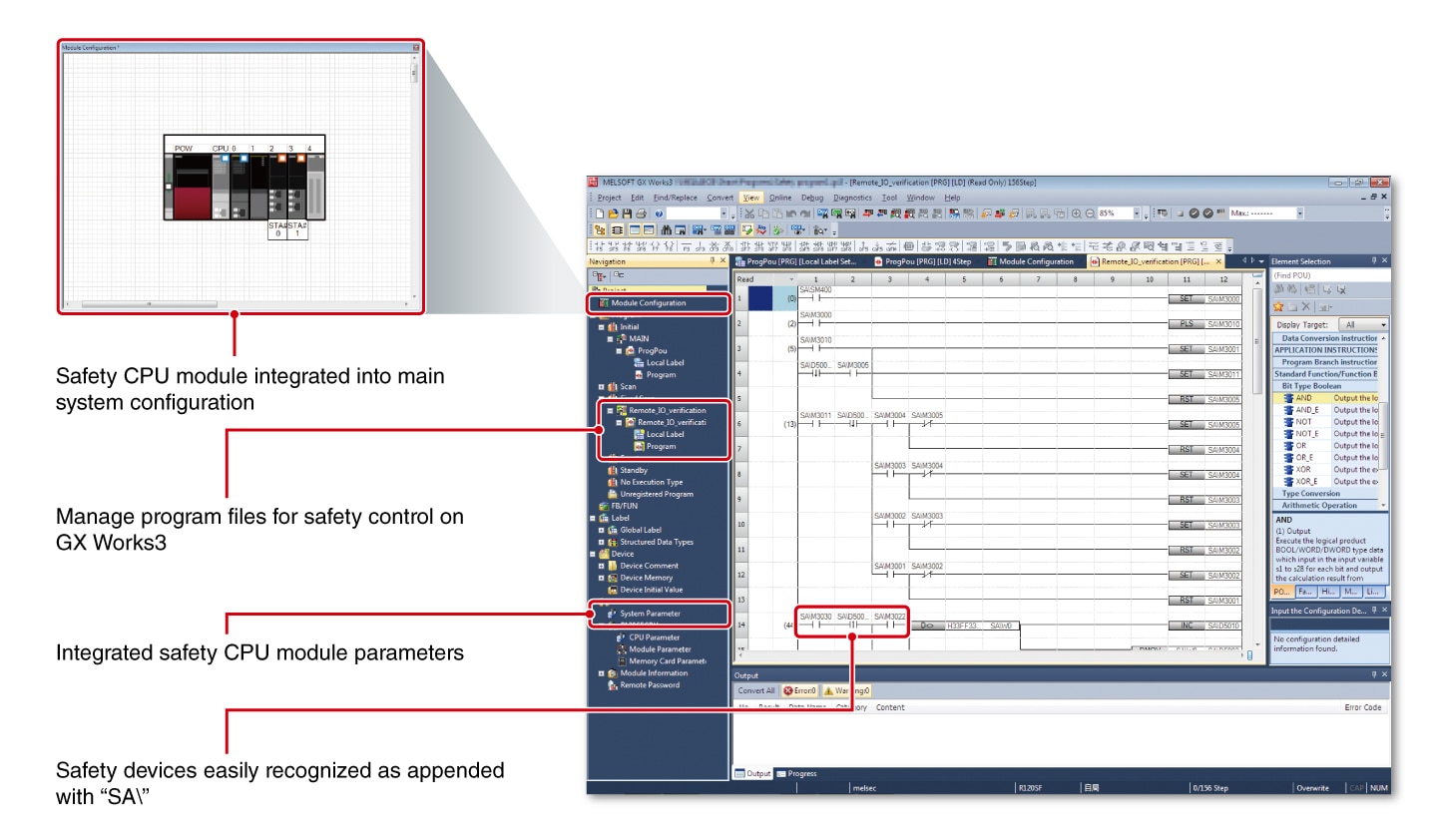Open the 85% zoom level dropdown

[1136, 213]
